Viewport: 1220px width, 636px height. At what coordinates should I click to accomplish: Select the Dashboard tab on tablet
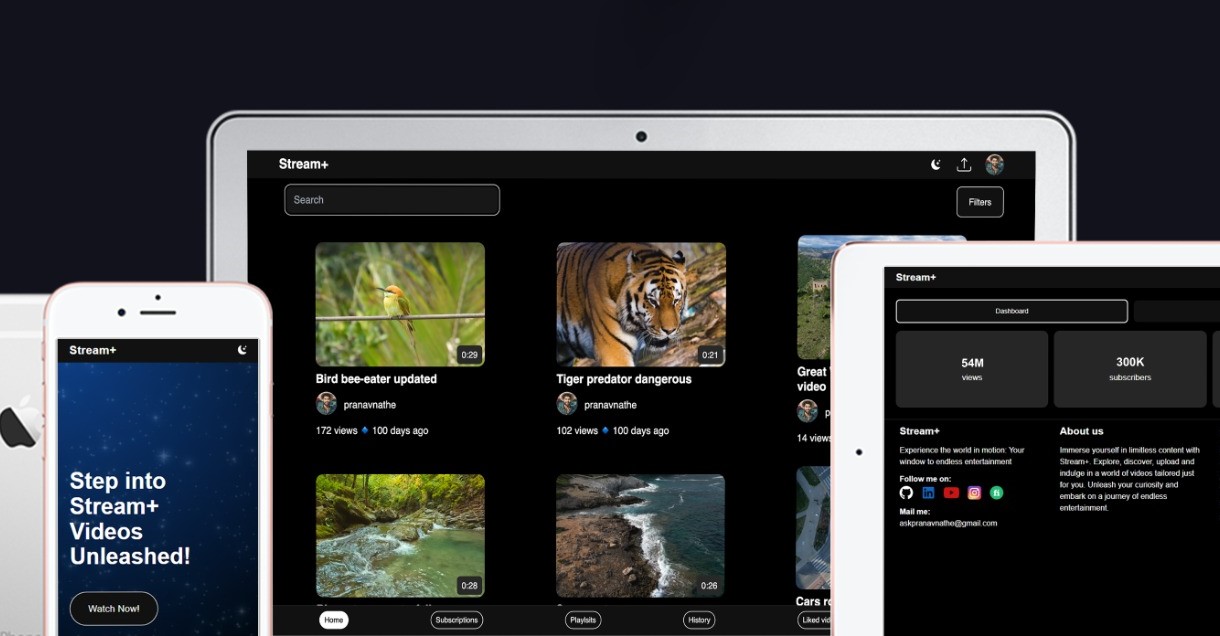pos(1011,311)
